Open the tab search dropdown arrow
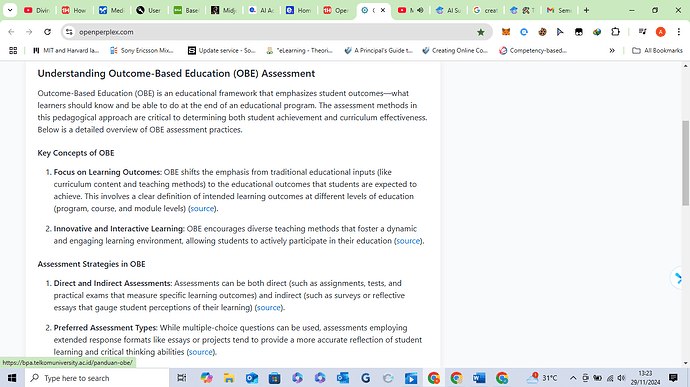This screenshot has width=690, height=387. [10, 10]
